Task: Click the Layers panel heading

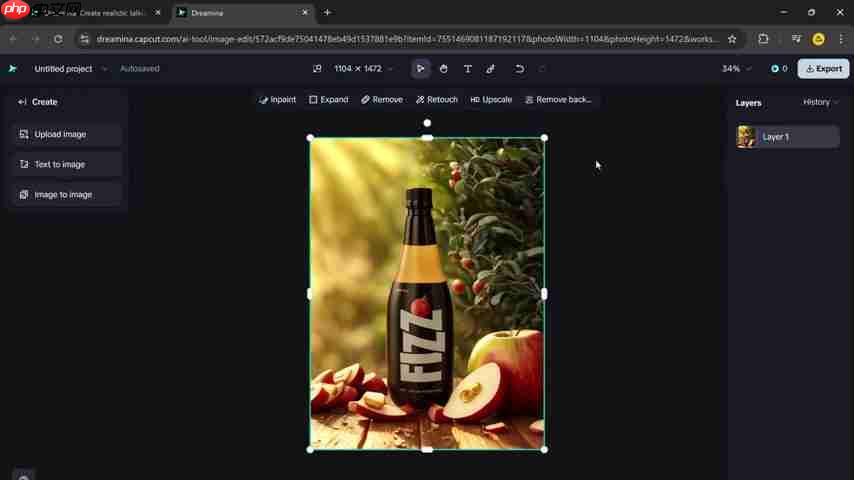Action: pyautogui.click(x=748, y=102)
